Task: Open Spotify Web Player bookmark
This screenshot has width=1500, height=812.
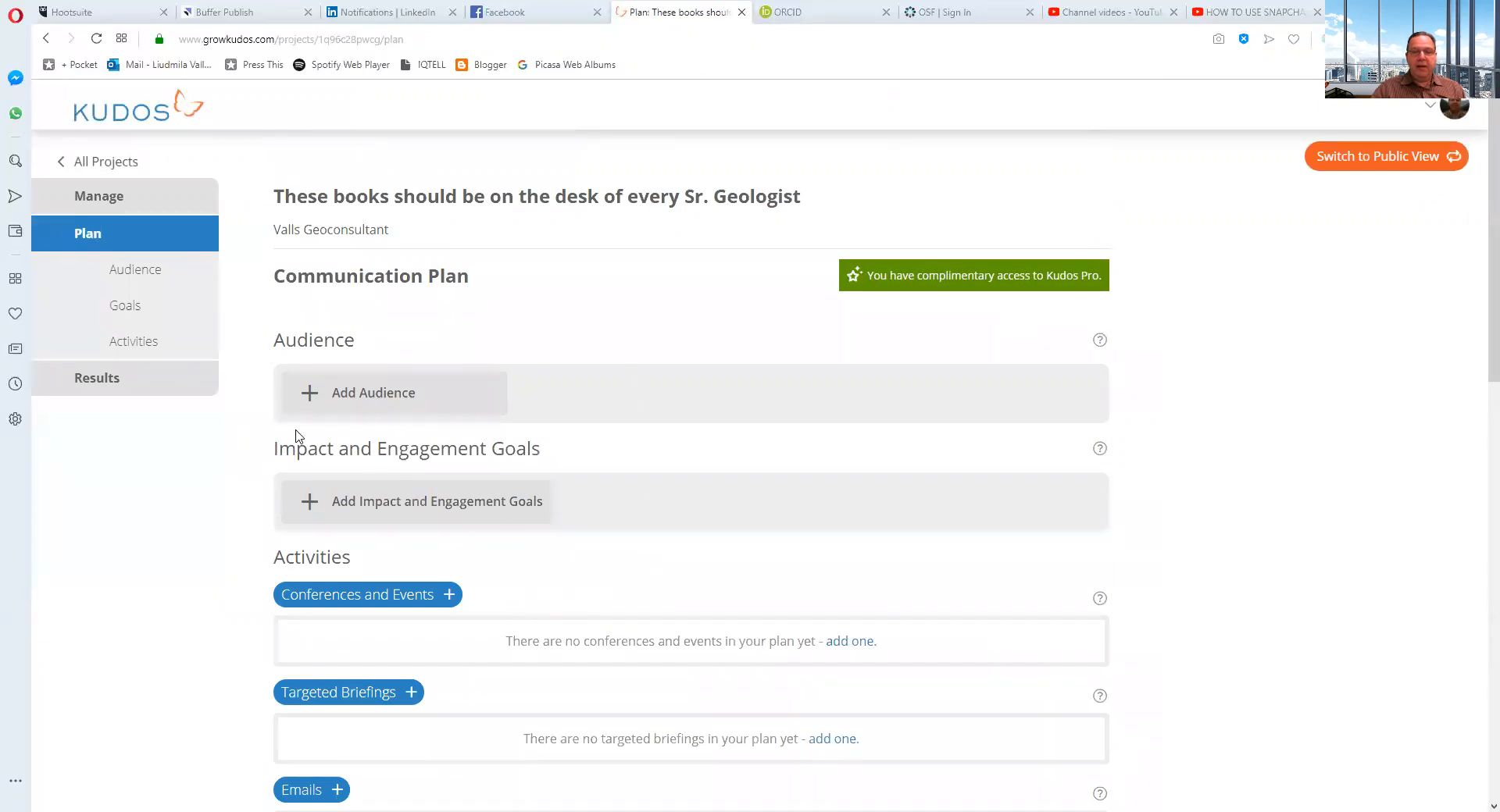Action: [341, 65]
